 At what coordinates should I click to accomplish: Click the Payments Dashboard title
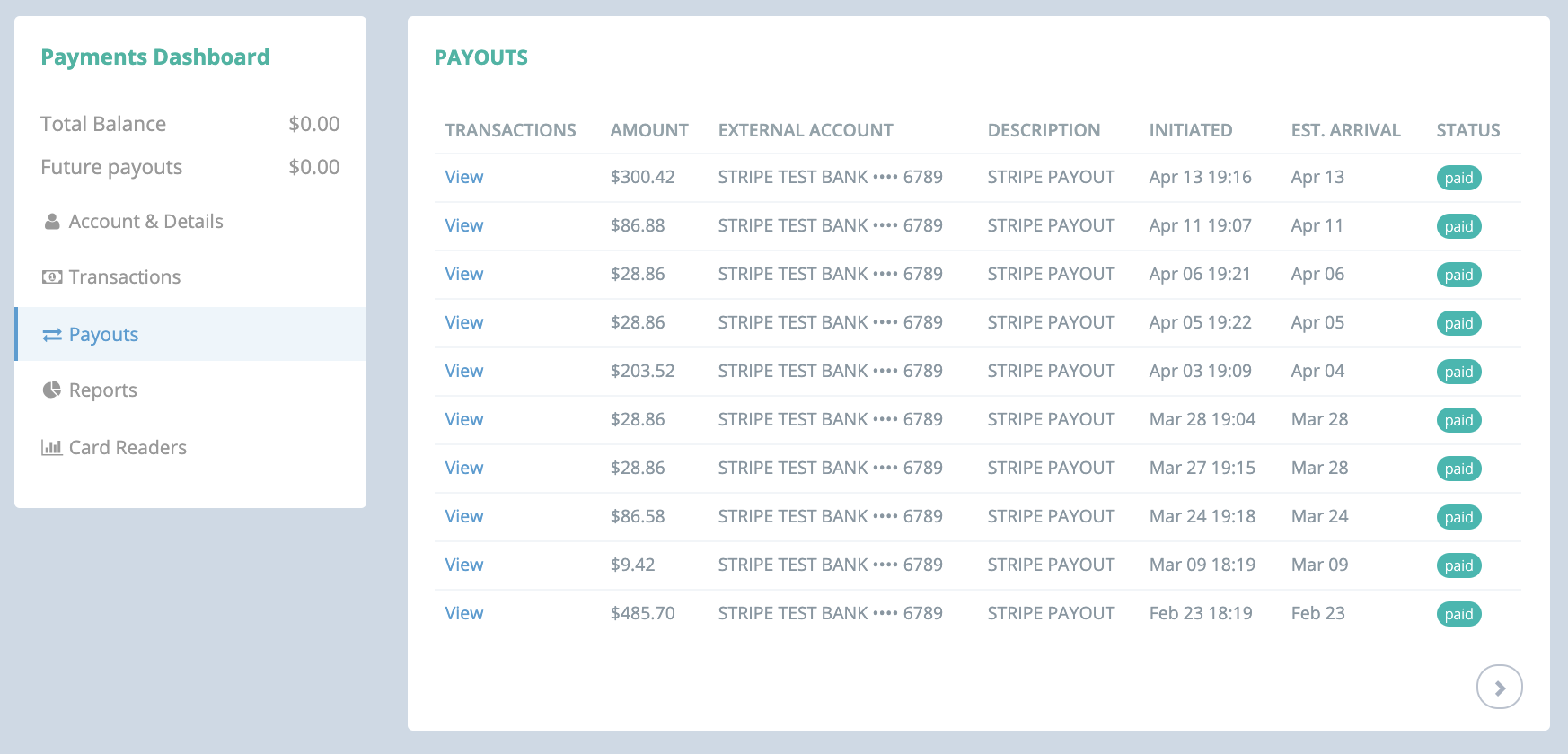tap(155, 57)
